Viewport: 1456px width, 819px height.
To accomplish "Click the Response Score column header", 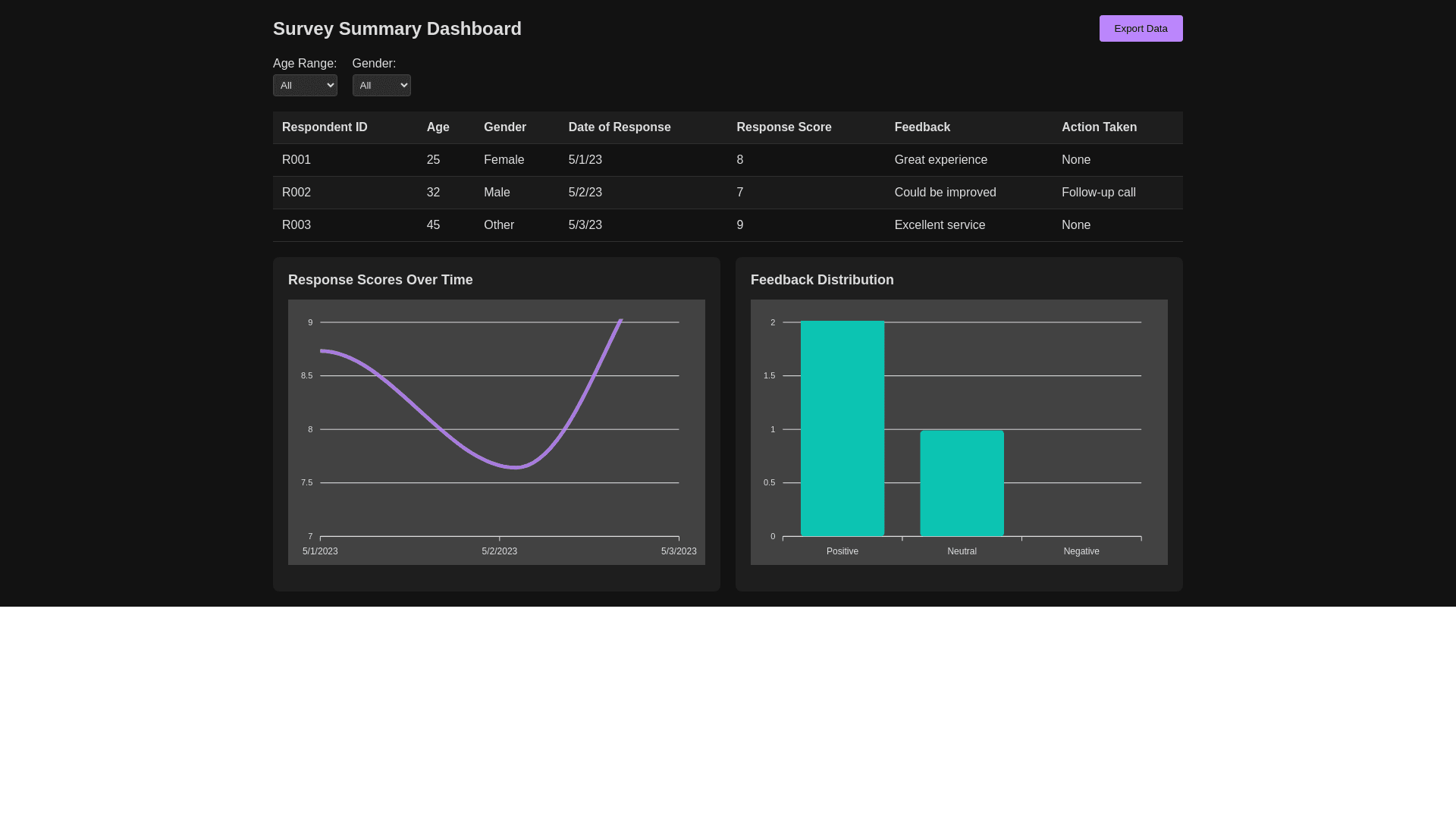I will coord(783,127).
